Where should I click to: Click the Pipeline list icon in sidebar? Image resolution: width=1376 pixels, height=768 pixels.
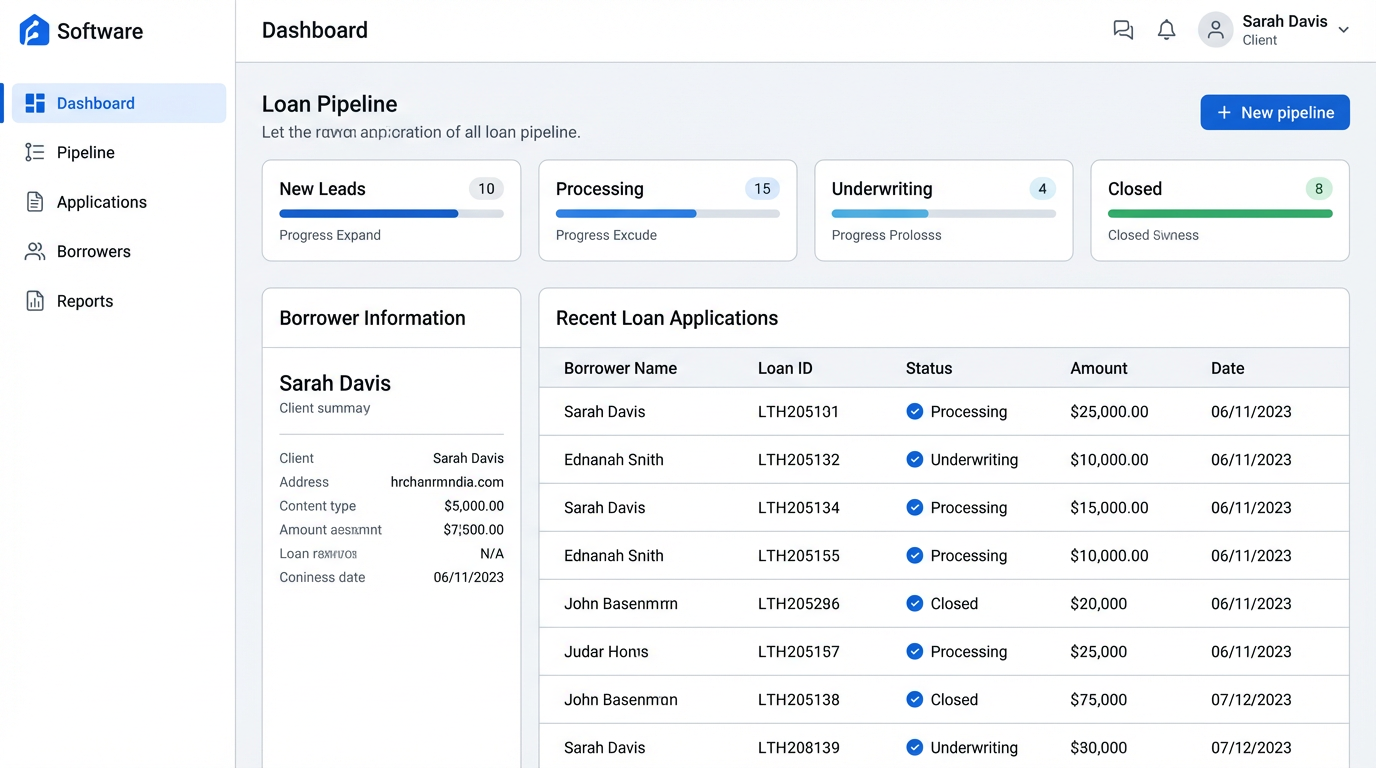coord(33,152)
